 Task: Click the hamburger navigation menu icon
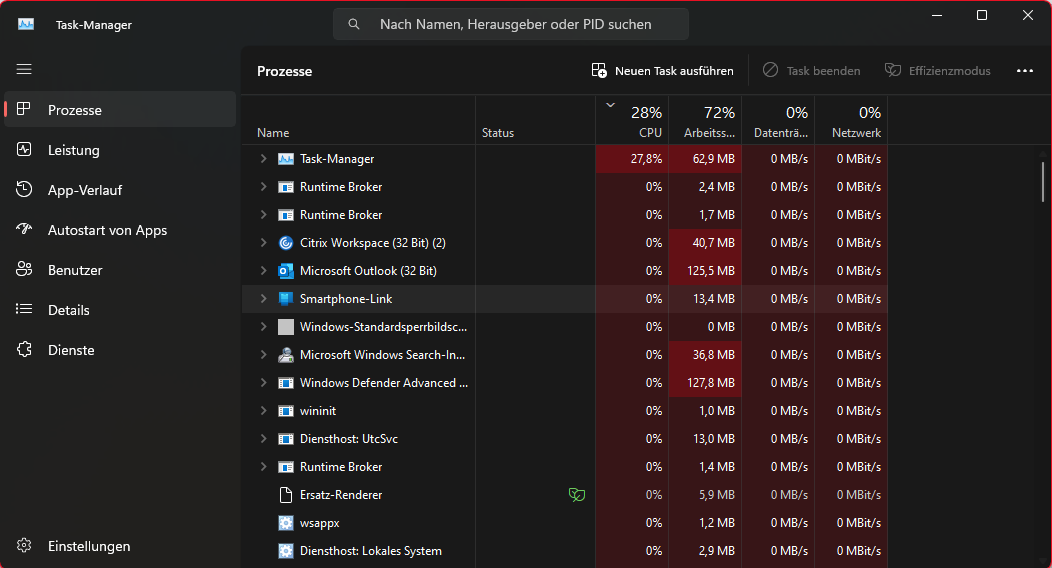(24, 69)
